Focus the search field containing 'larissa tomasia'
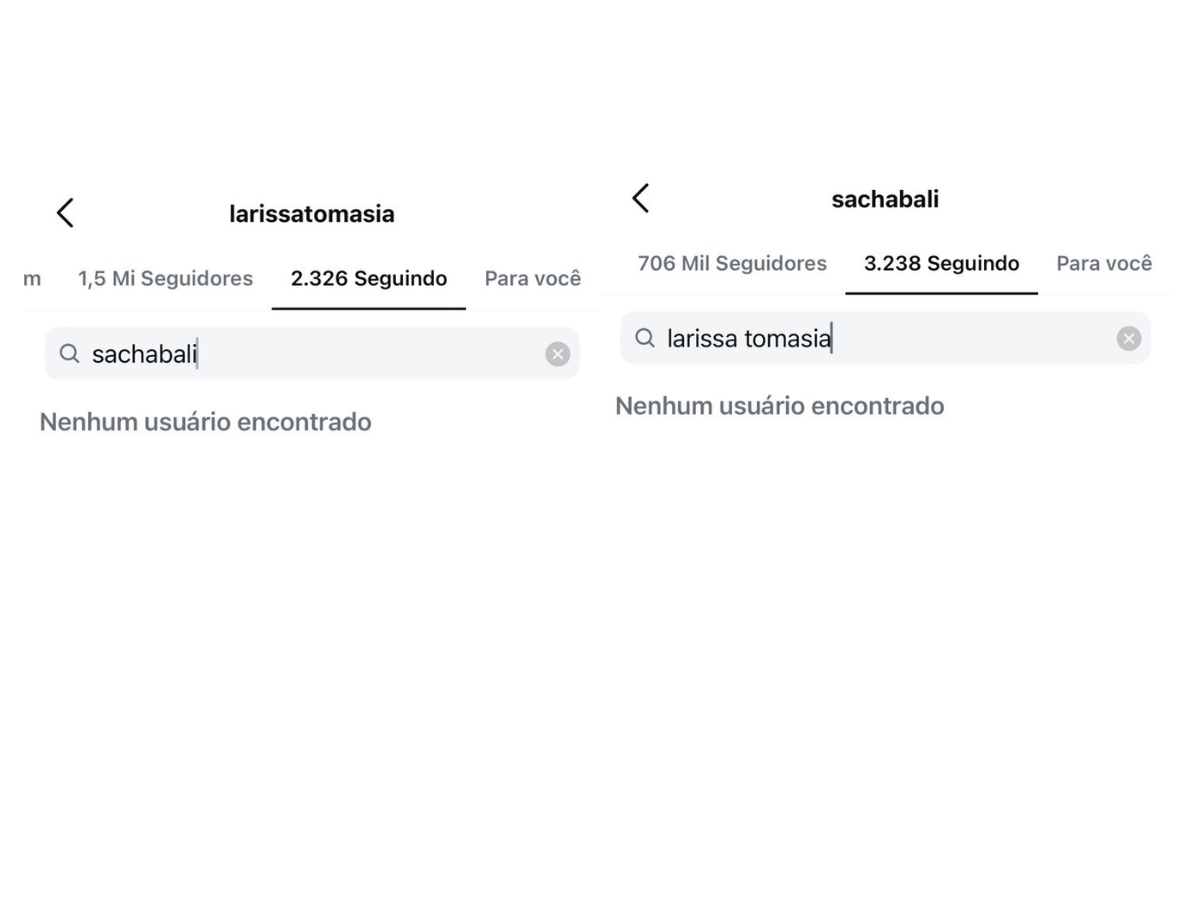 coord(885,339)
